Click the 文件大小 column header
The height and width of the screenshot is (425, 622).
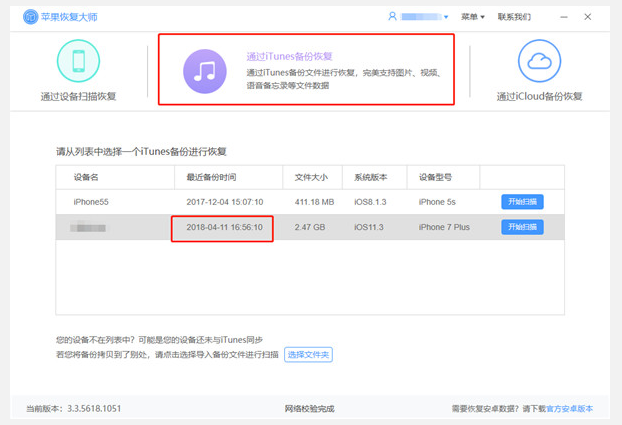coord(311,177)
